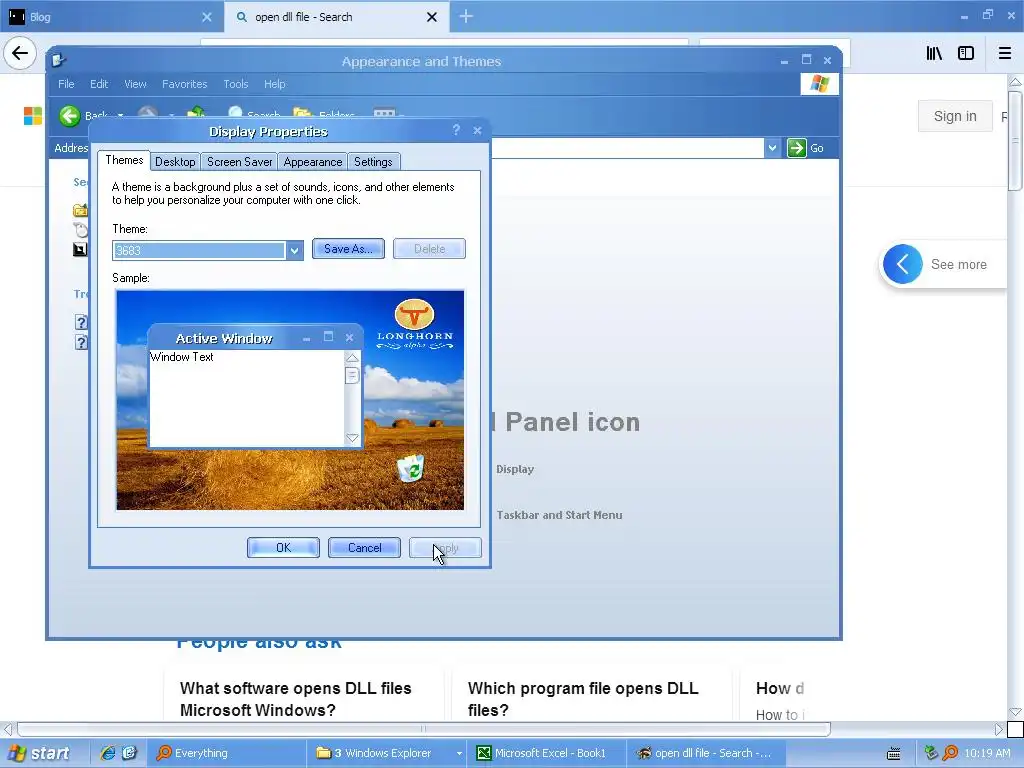Click the Display link in Control Panel
The image size is (1024, 768).
(x=515, y=469)
